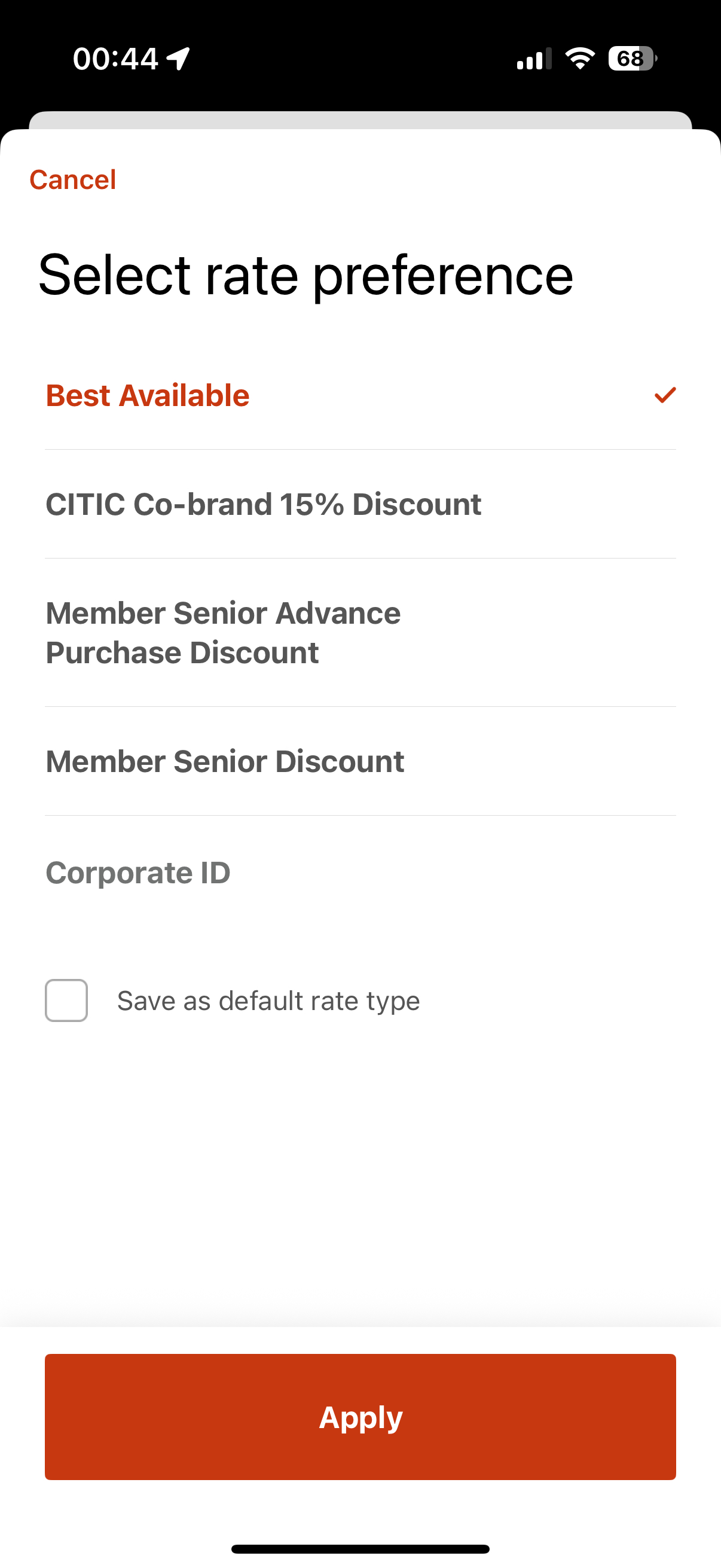
Task: Pick the Member Senior Discount option
Action: pyautogui.click(x=360, y=761)
